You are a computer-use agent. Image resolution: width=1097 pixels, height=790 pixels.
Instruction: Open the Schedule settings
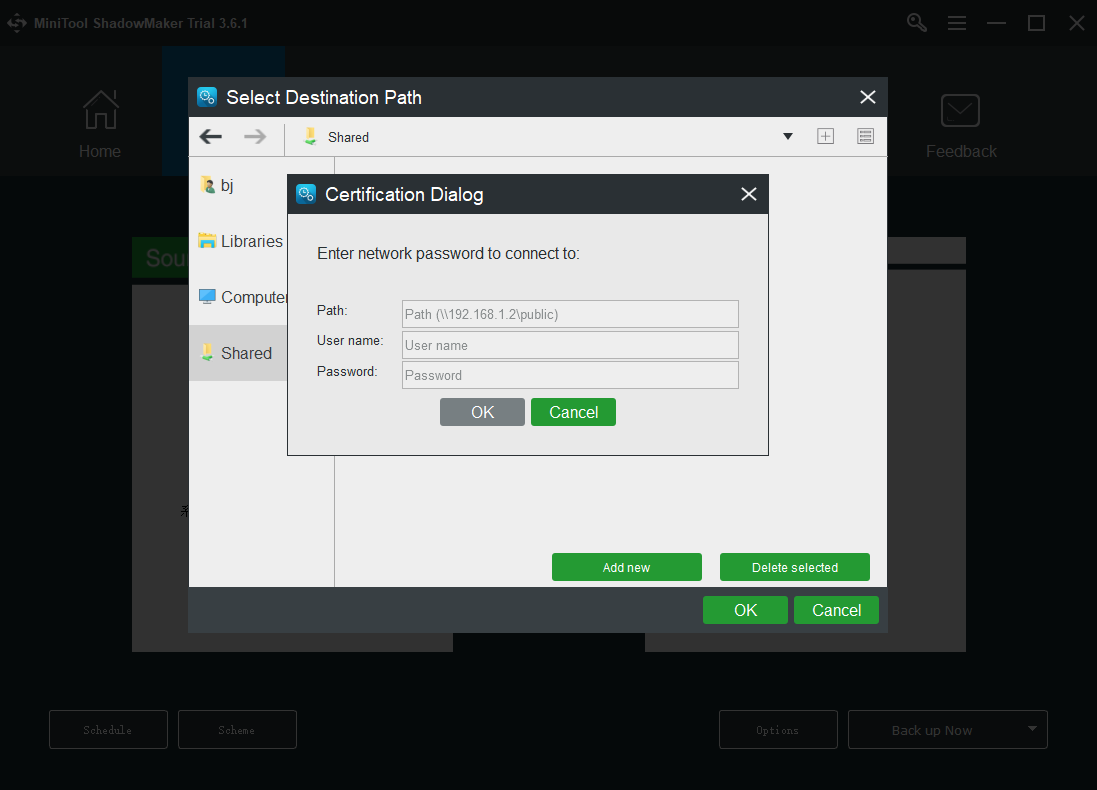(108, 730)
